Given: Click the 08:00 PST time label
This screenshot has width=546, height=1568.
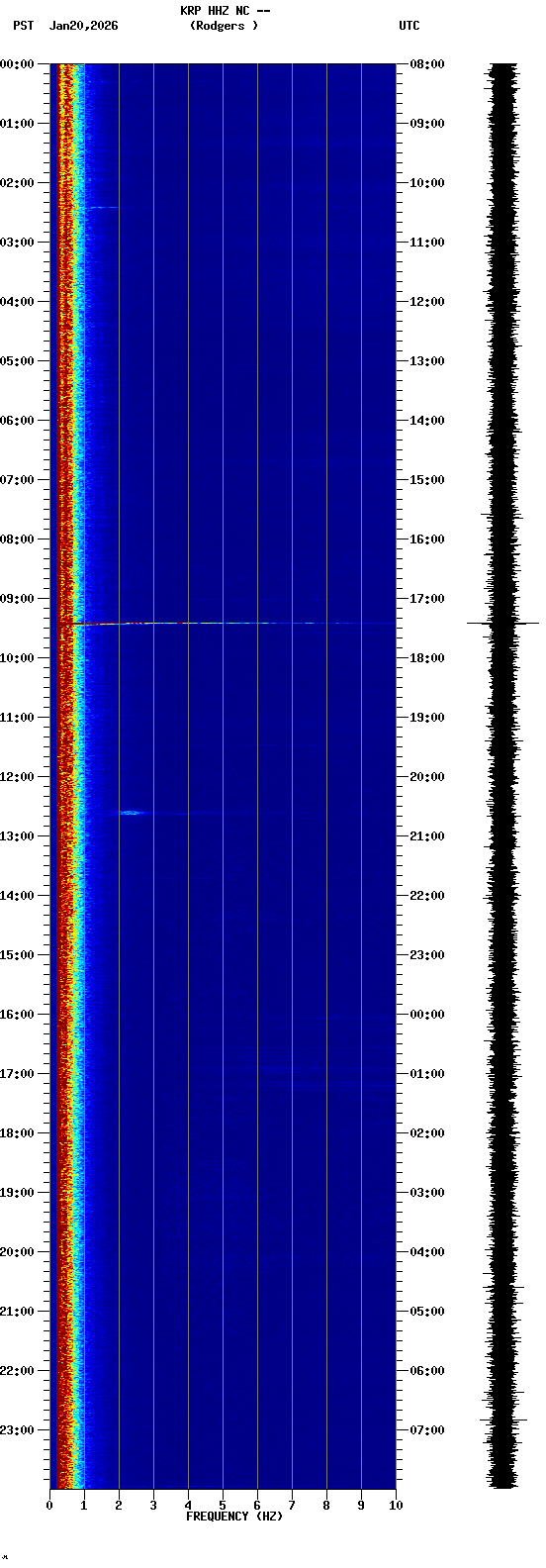Looking at the screenshot, I should [x=17, y=539].
